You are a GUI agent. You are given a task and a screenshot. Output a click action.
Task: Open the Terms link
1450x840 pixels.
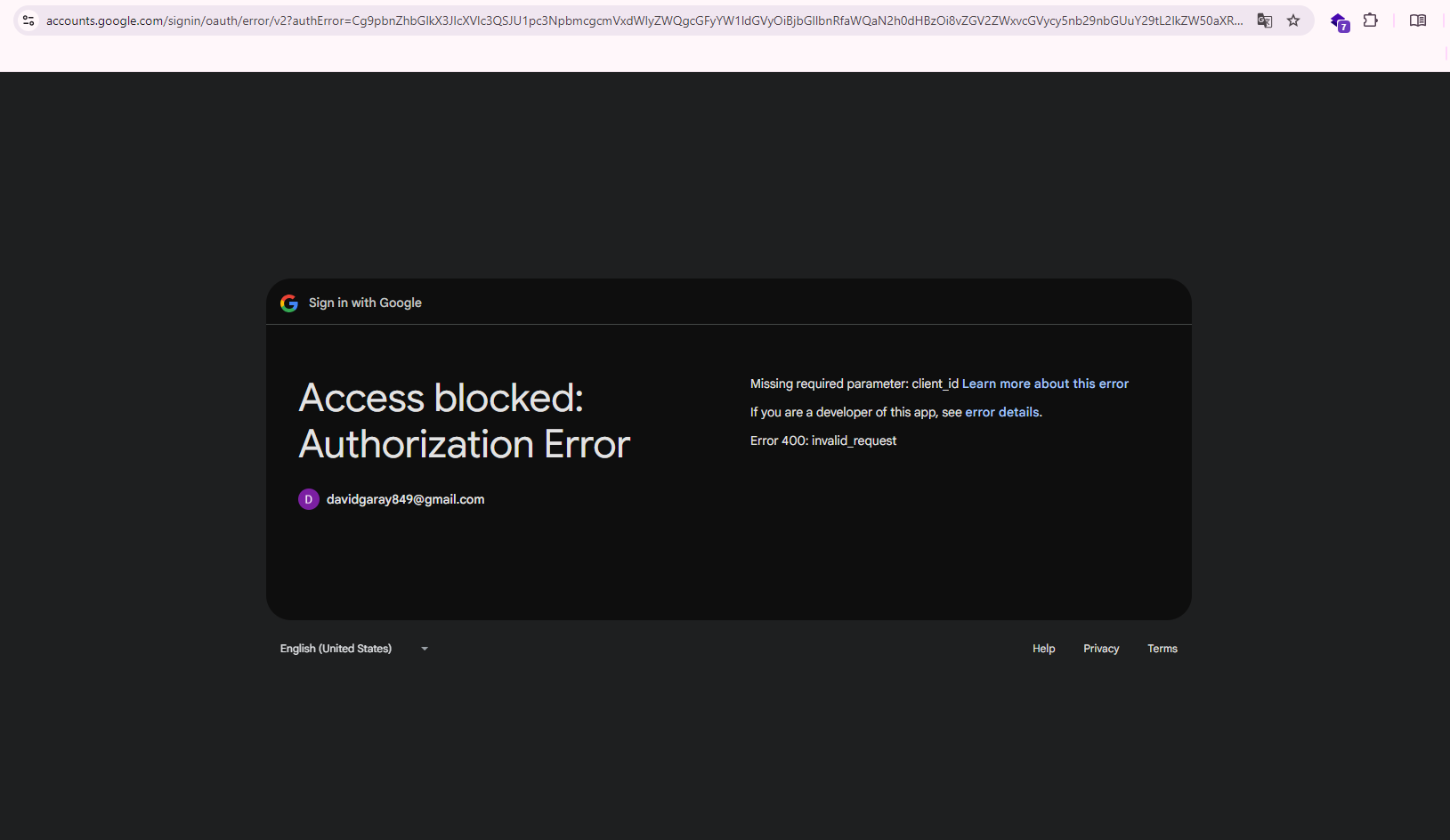(x=1162, y=649)
